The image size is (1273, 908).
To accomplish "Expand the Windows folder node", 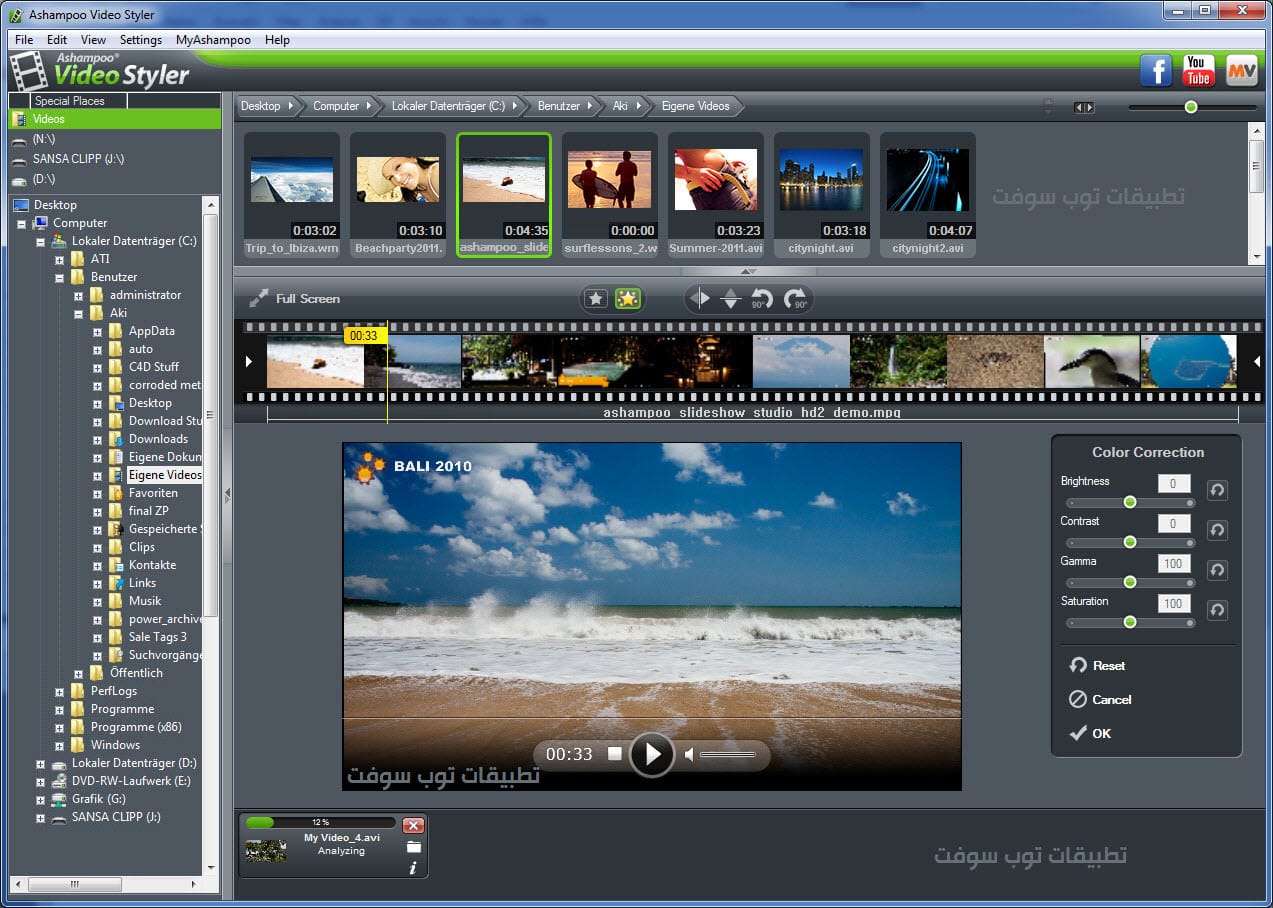I will click(60, 745).
